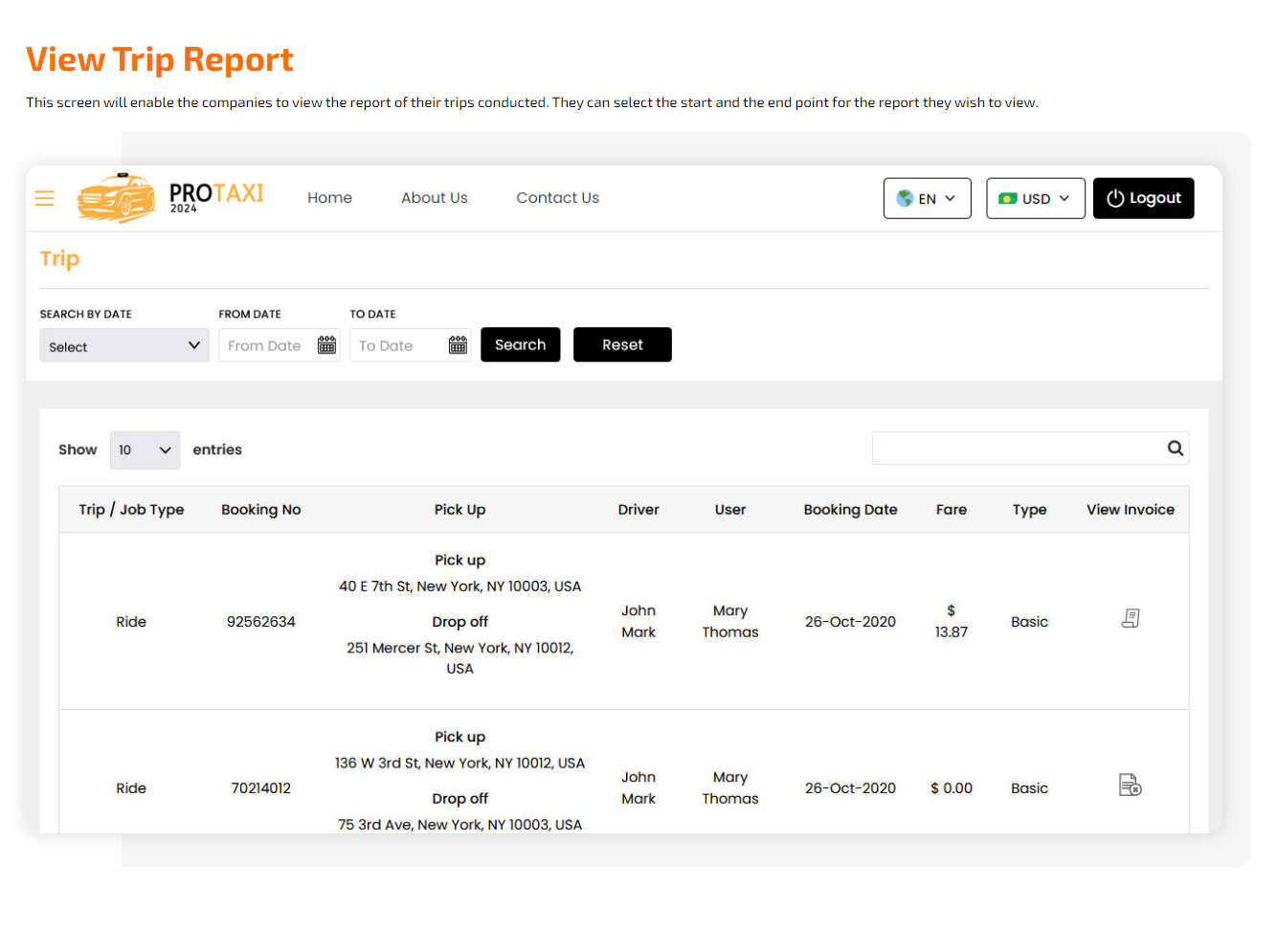Open the USD currency dropdown

click(1035, 198)
